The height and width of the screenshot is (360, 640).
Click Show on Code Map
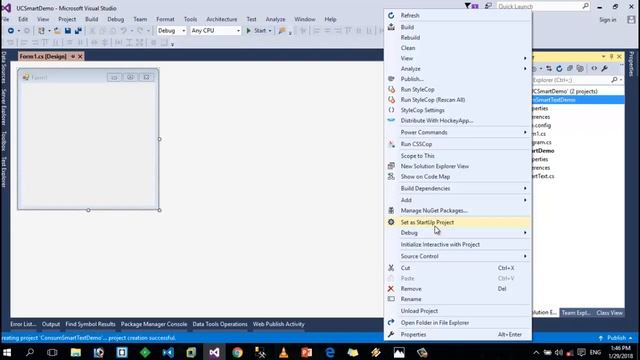tap(458, 177)
